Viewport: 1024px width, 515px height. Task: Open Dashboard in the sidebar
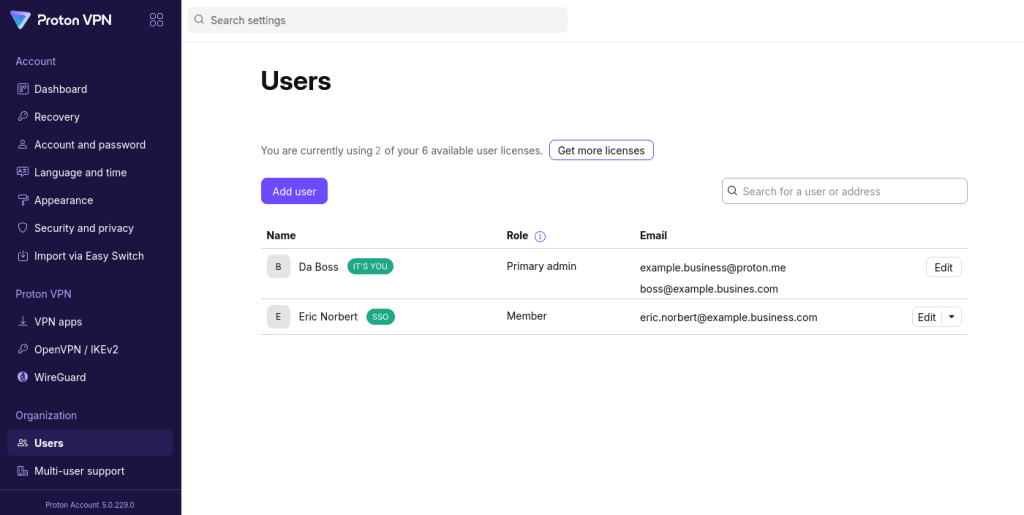pos(90,89)
